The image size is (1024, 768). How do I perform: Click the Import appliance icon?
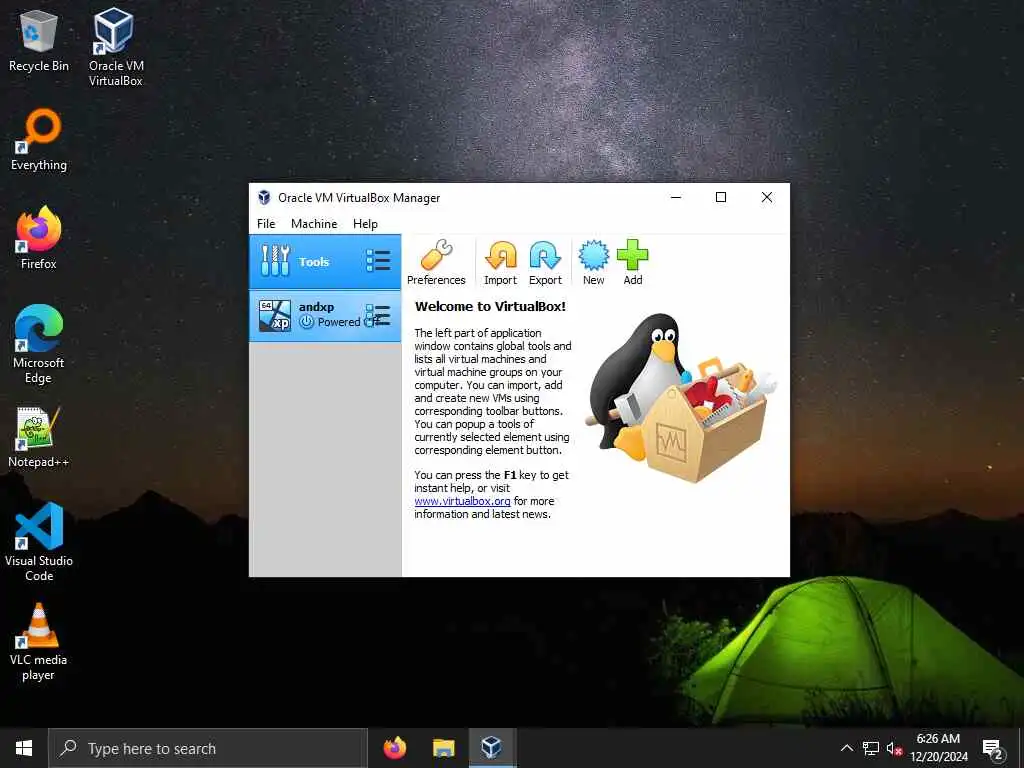[x=500, y=263]
